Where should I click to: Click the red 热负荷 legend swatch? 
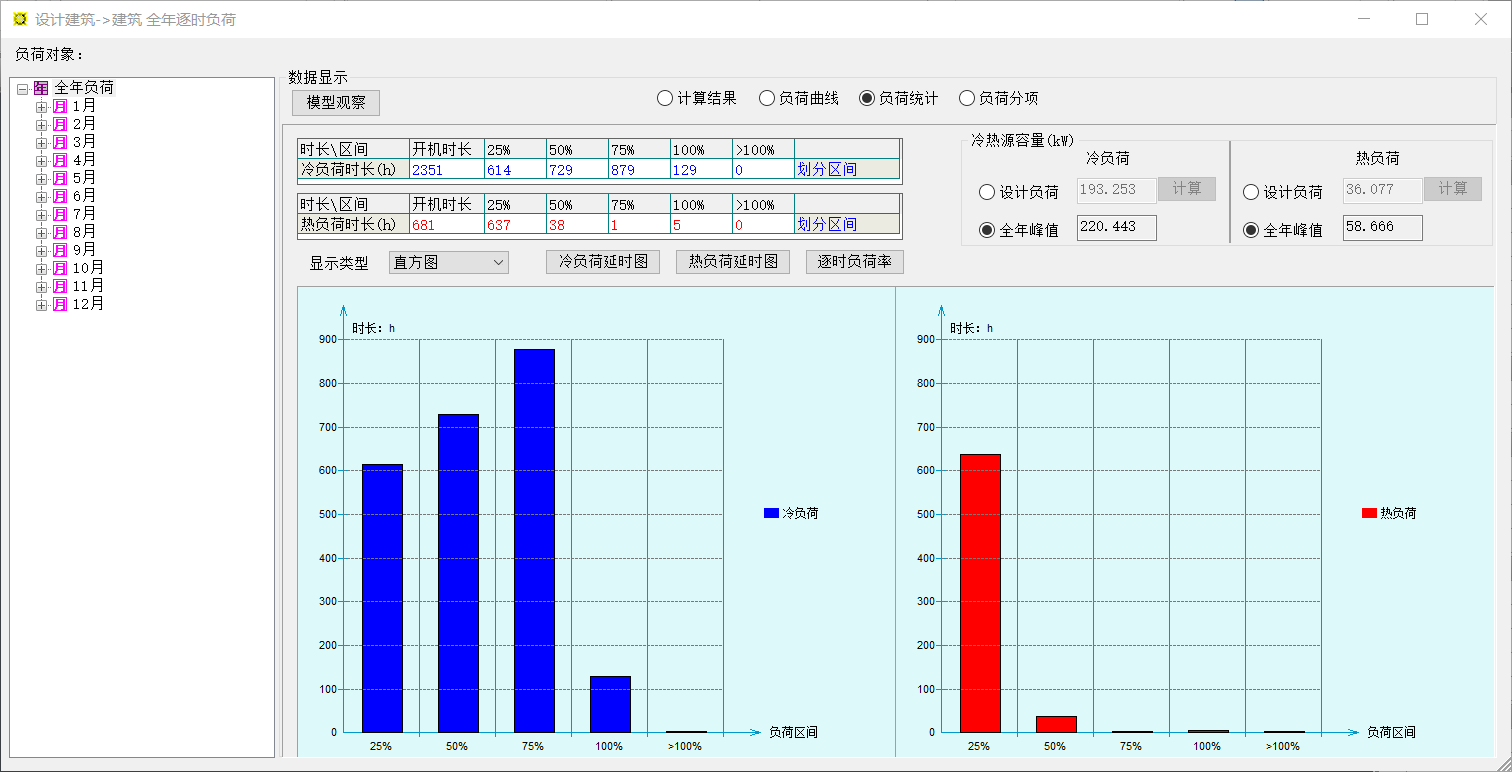pyautogui.click(x=1369, y=513)
